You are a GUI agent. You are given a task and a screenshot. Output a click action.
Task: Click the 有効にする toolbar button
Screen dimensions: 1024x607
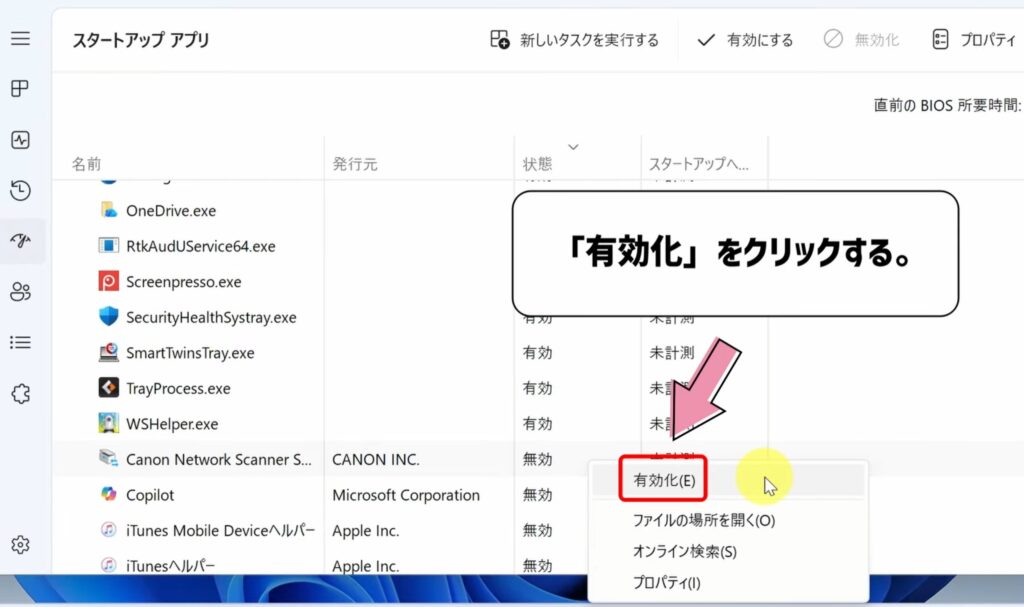point(745,40)
